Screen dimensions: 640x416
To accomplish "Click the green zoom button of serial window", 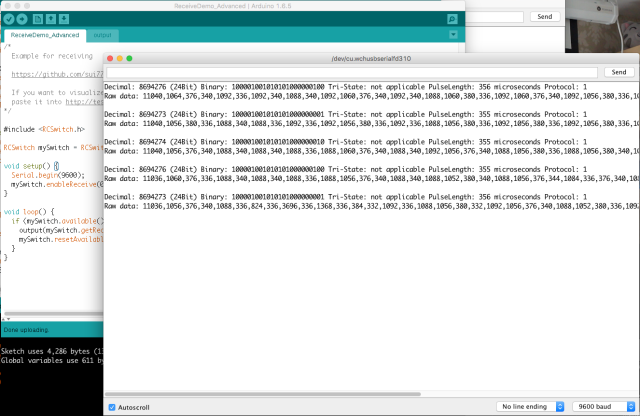I will click(x=129, y=58).
